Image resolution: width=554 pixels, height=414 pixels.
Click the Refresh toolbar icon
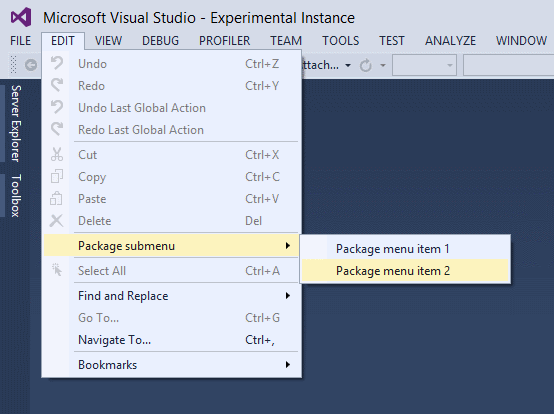click(366, 65)
